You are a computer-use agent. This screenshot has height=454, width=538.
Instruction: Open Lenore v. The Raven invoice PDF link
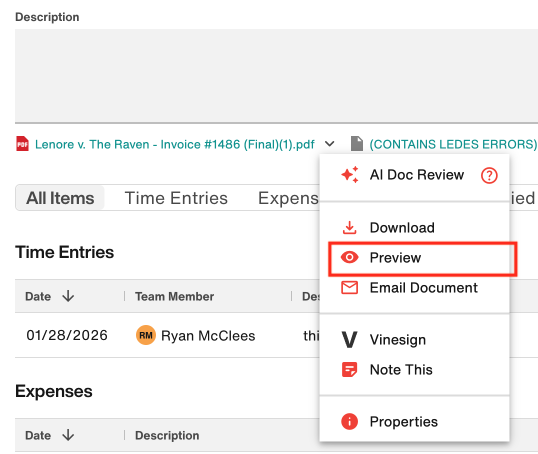click(174, 144)
